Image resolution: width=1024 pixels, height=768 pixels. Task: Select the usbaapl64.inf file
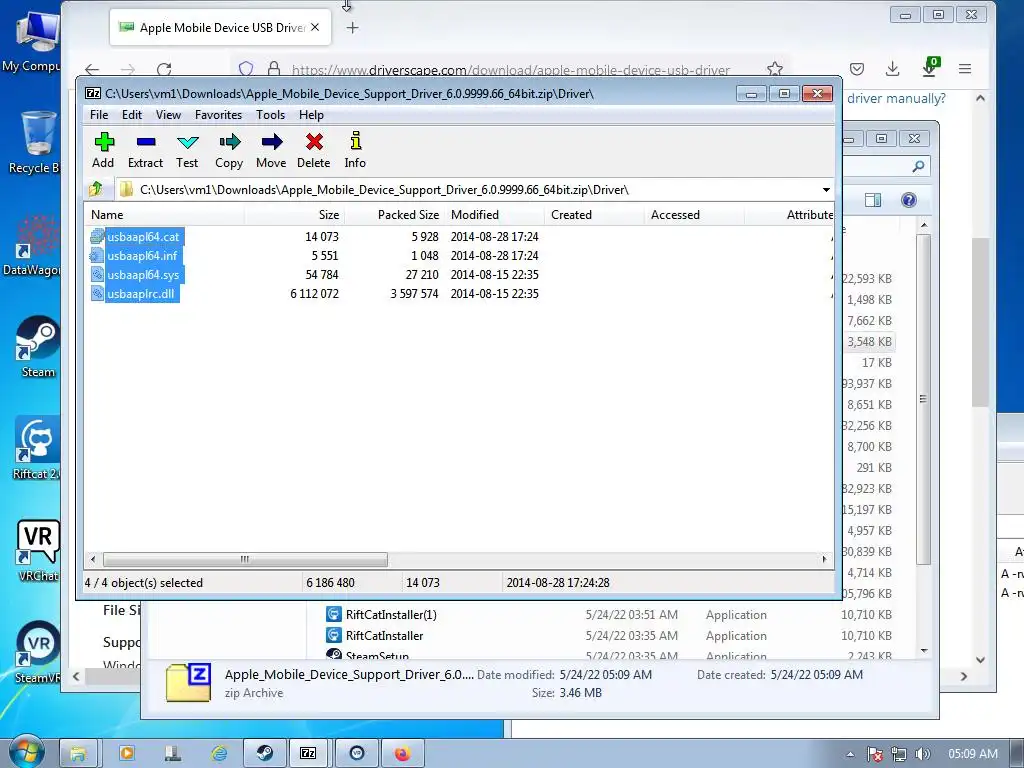[x=142, y=255]
